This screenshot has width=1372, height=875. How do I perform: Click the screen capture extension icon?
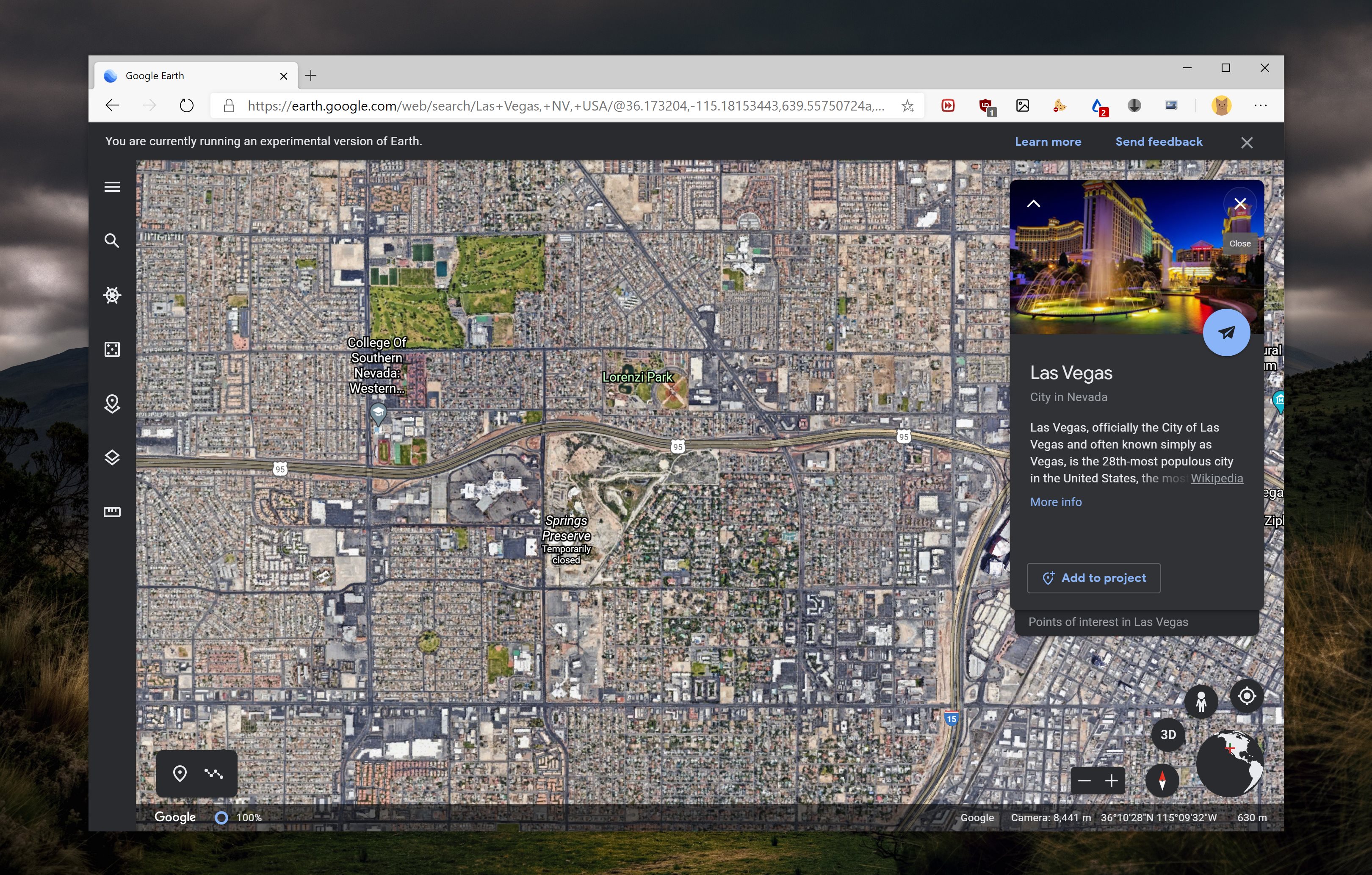coord(1171,105)
